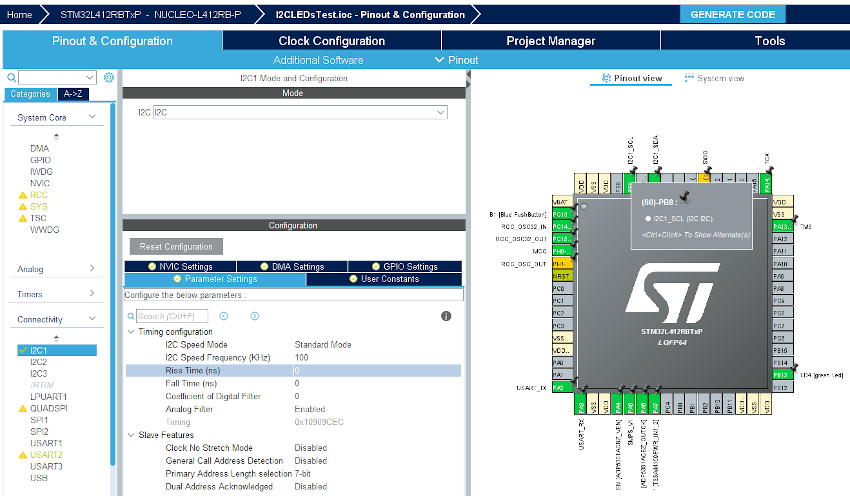
Task: Select I2C1_SCL radio option in pin popup
Action: pyautogui.click(x=648, y=217)
